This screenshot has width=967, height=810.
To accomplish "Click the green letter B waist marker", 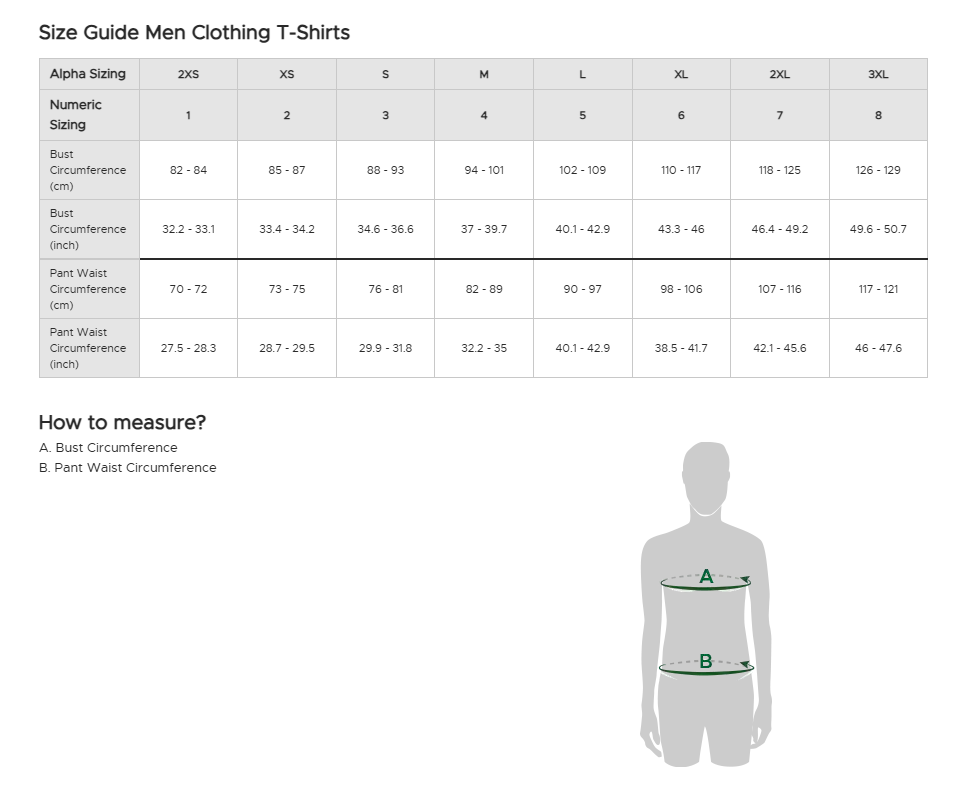I will point(706,661).
